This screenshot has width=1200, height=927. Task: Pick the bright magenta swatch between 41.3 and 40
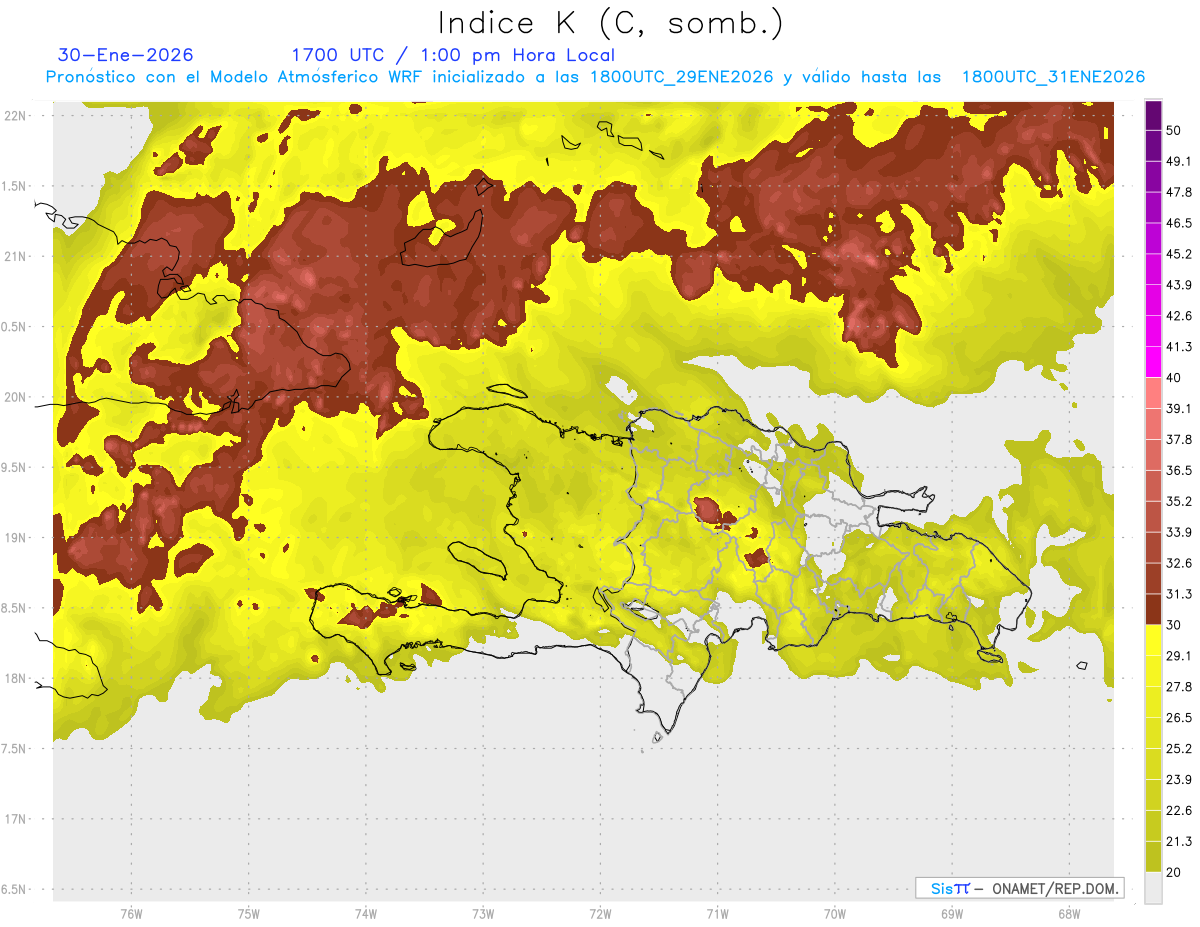[1153, 362]
